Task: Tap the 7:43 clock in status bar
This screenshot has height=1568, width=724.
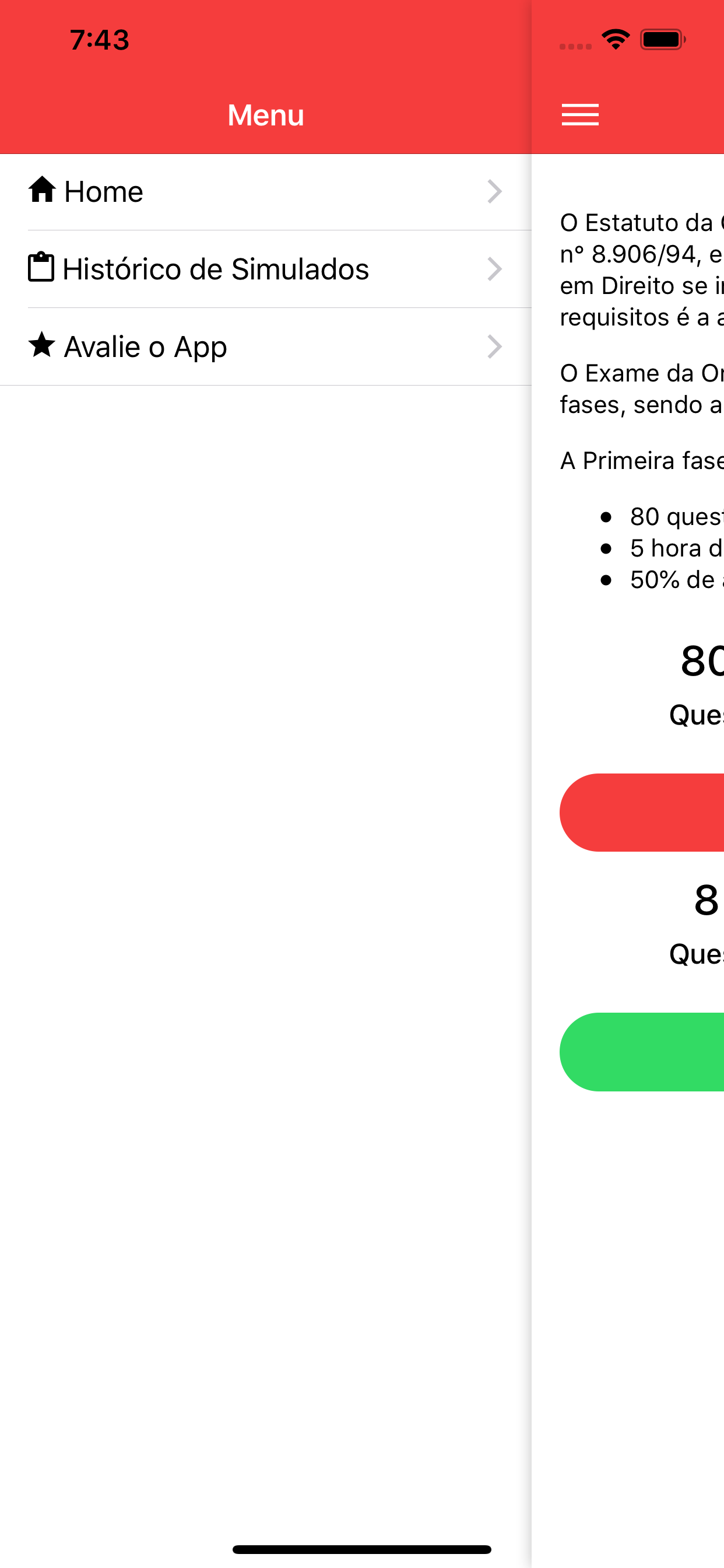Action: pos(100,40)
